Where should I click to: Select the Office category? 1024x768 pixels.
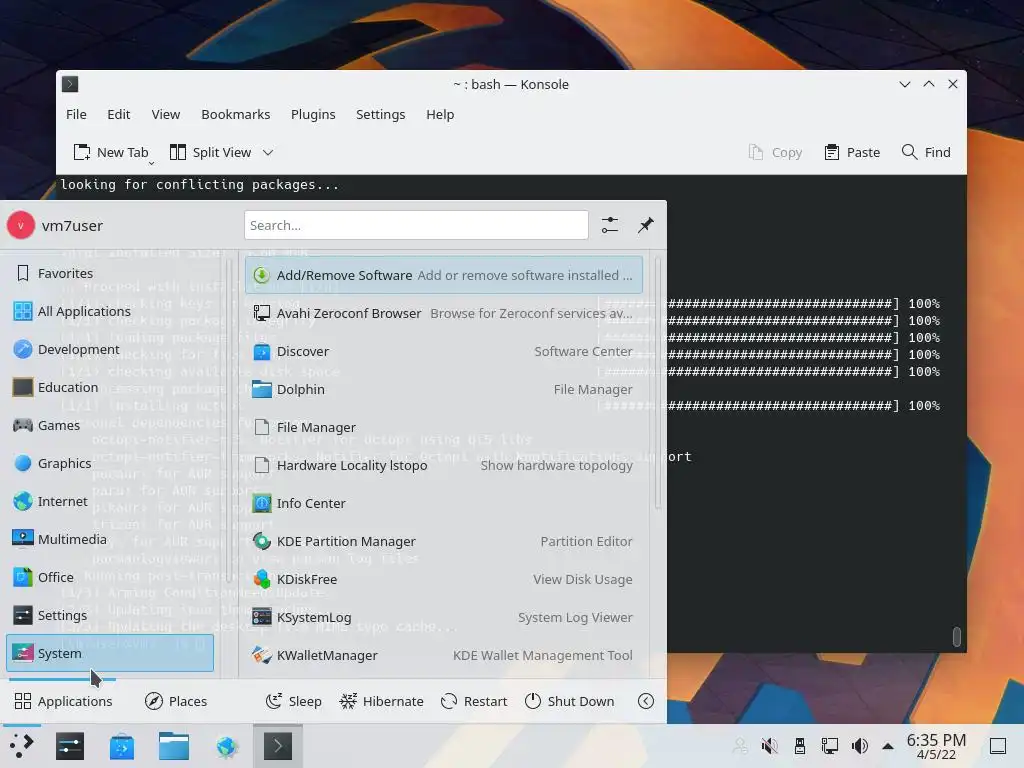tap(110, 577)
